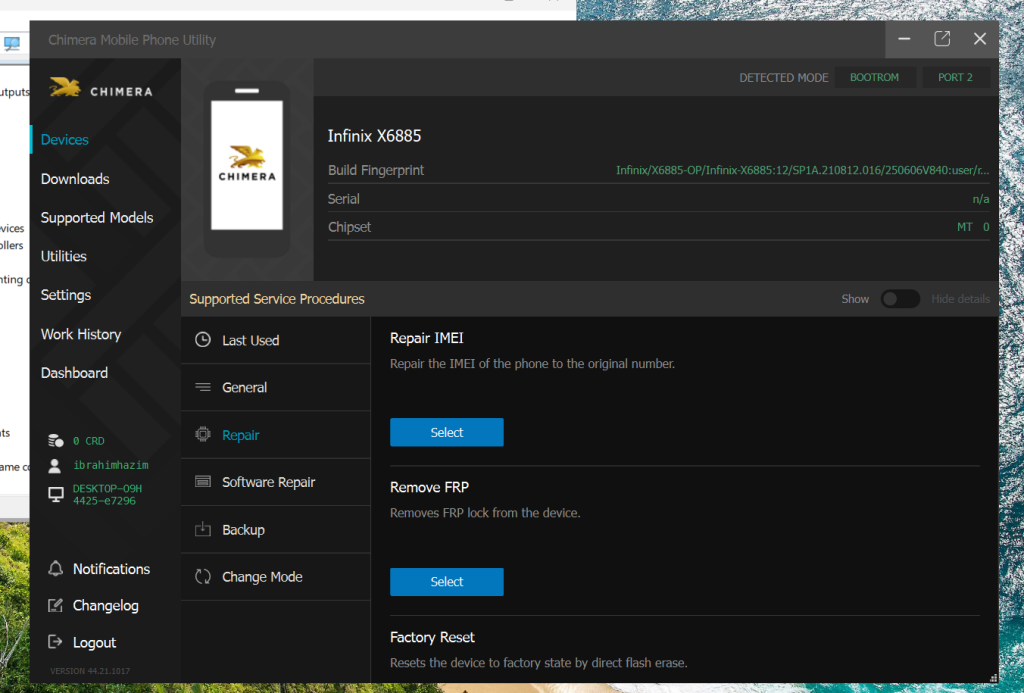Click the PORT 2 badge
This screenshot has height=693, width=1024.
[955, 77]
